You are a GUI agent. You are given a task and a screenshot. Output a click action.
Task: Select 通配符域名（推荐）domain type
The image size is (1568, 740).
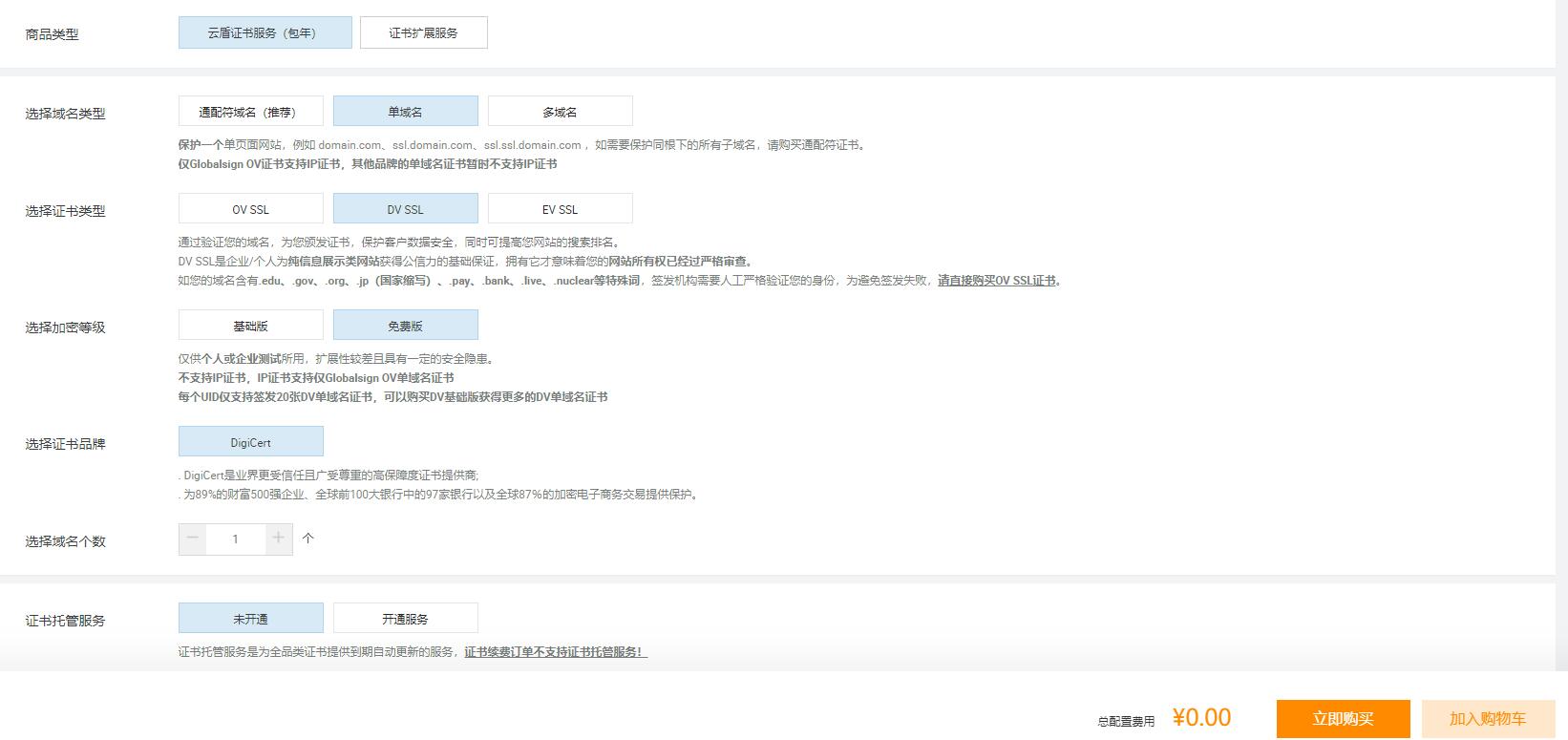pos(250,112)
